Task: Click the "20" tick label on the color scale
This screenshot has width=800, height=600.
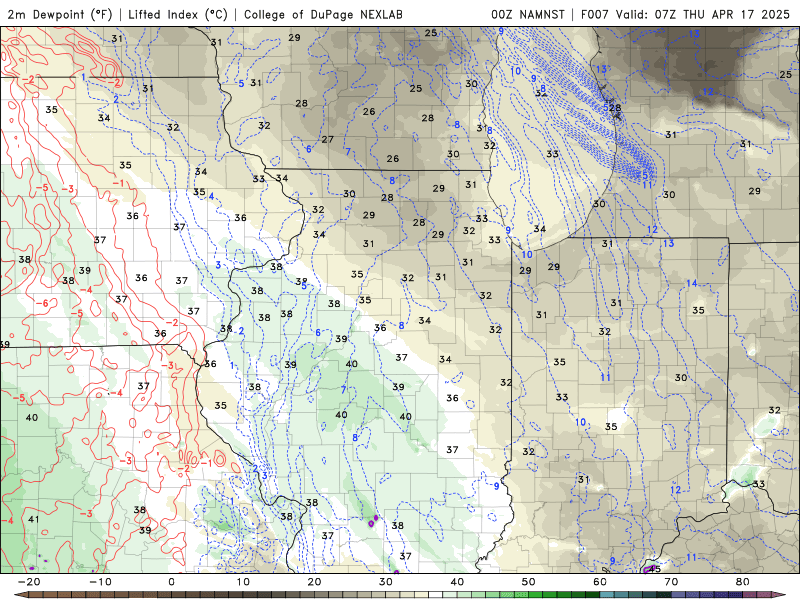Action: 314,582
